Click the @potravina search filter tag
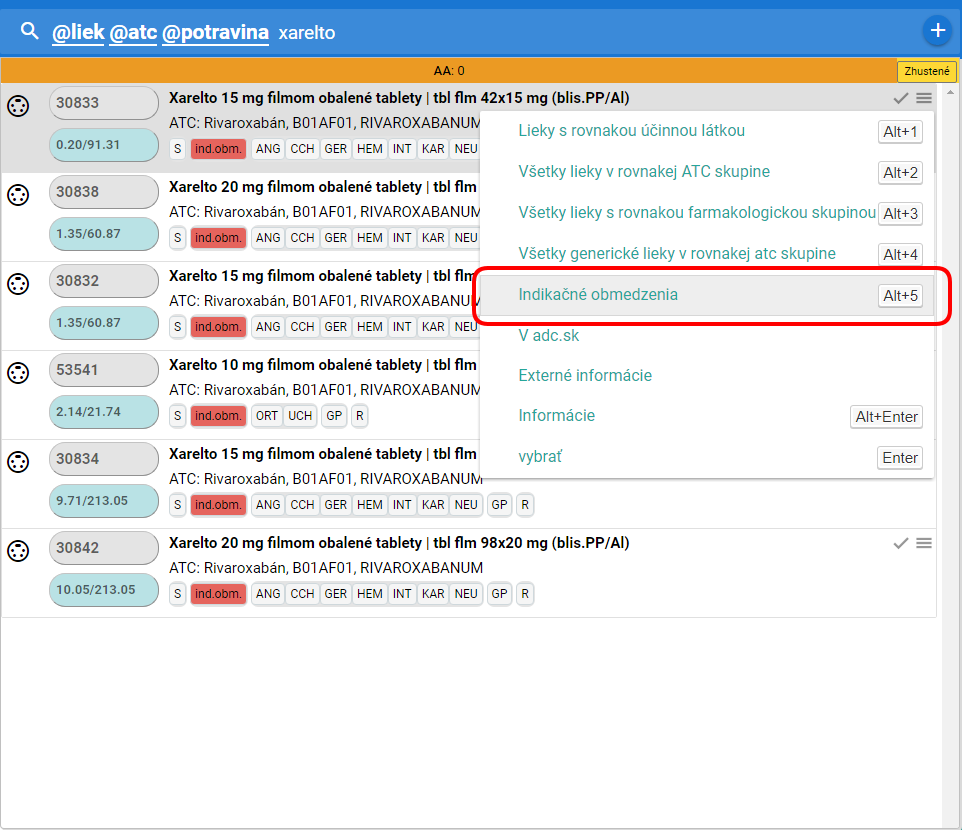962x830 pixels. (215, 32)
